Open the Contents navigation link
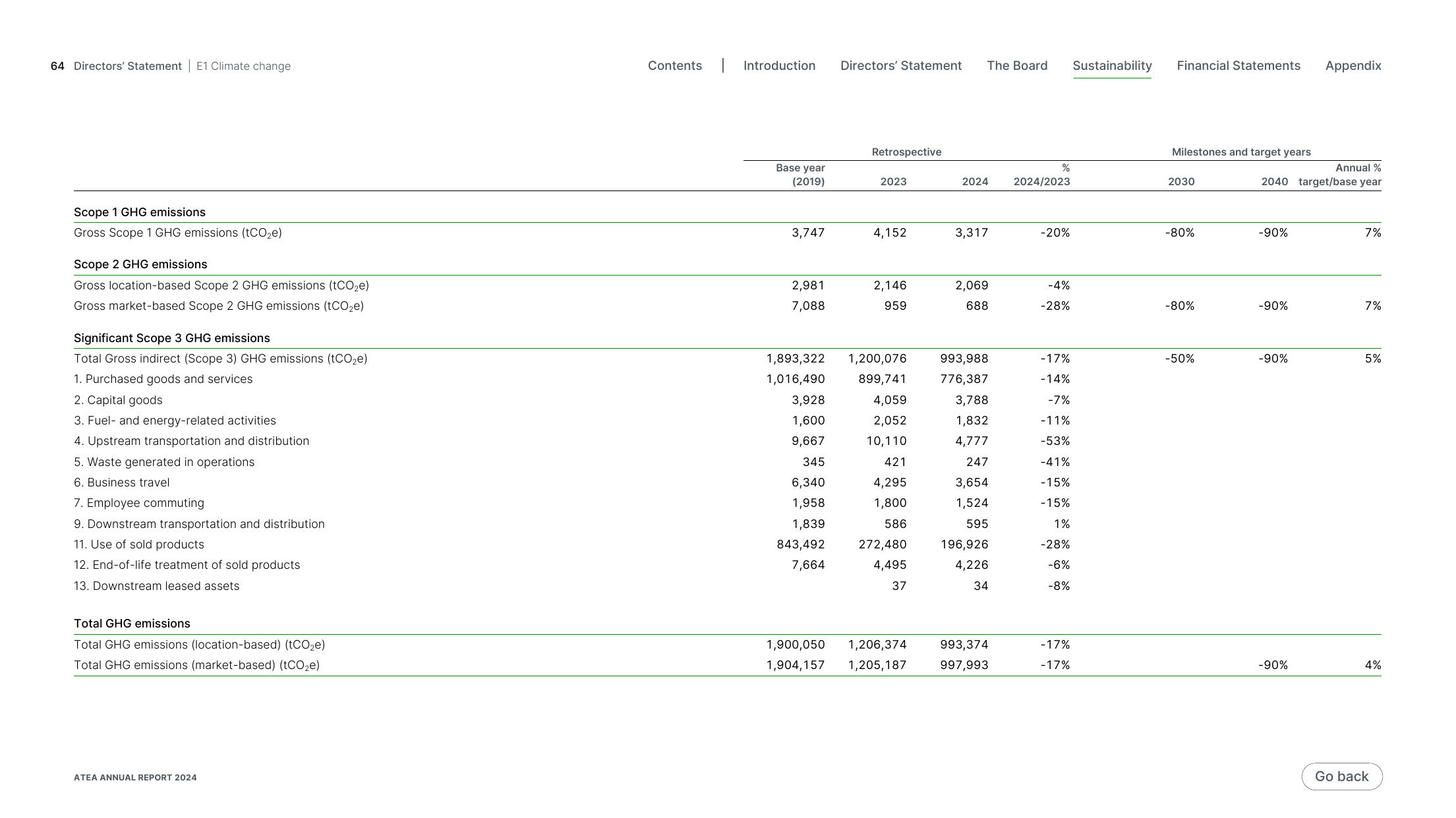The height and width of the screenshot is (818, 1456). pos(674,66)
